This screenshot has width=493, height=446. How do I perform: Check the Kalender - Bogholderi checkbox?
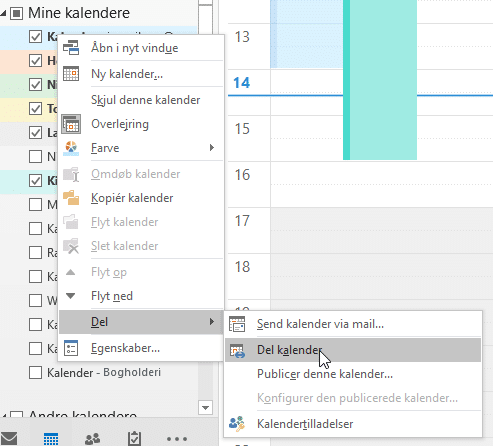tap(35, 372)
